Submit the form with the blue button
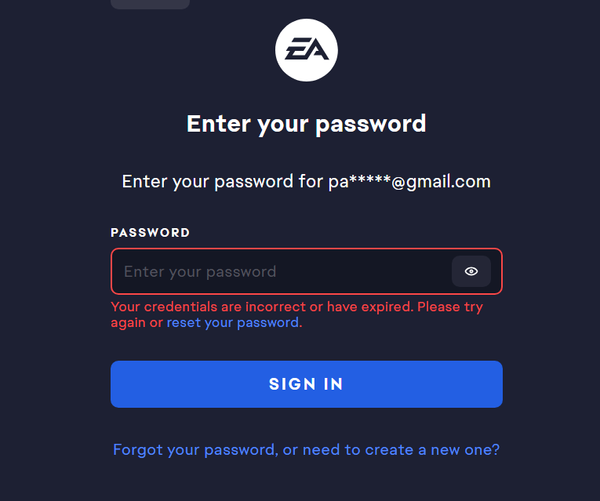This screenshot has height=501, width=600. tap(306, 384)
